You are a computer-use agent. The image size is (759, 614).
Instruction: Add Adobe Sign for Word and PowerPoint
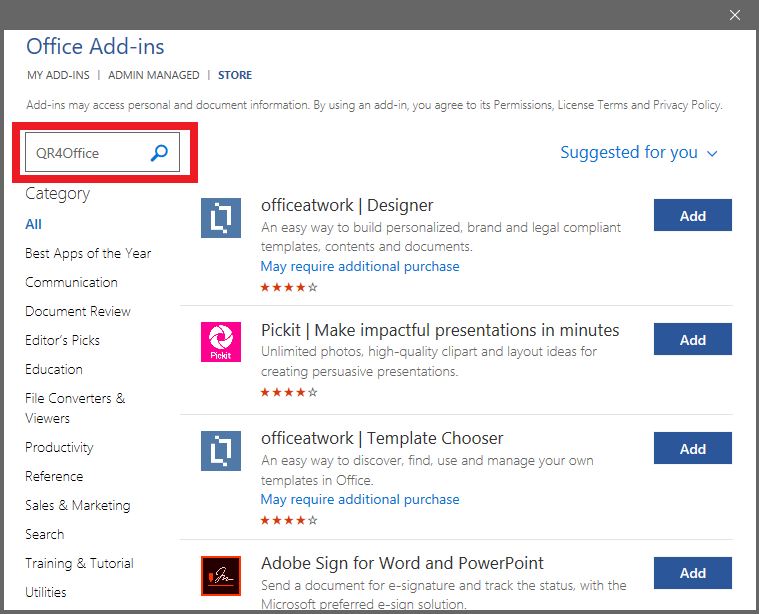tap(692, 573)
